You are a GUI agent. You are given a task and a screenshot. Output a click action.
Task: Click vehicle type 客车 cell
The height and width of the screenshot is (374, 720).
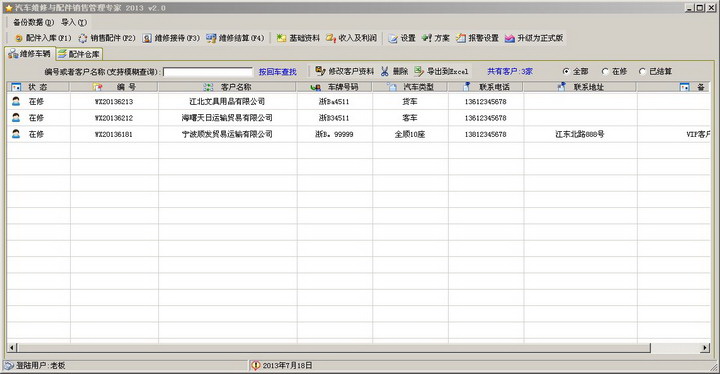click(410, 118)
